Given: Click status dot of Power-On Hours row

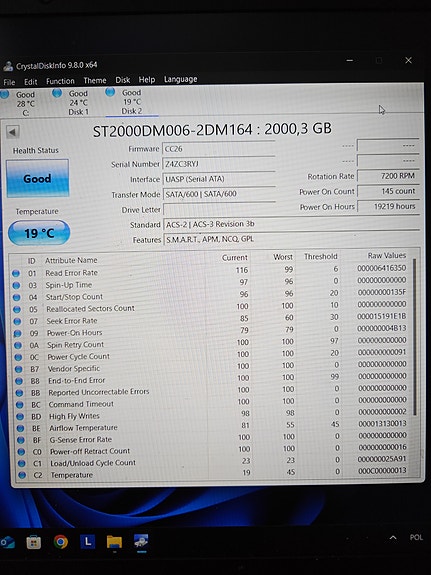Looking at the screenshot, I should click(18, 334).
